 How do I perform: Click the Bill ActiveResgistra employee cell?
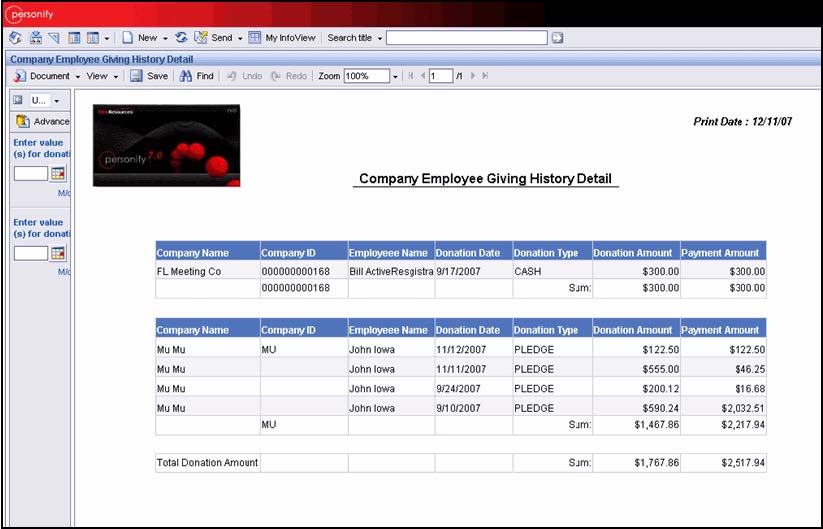click(391, 271)
